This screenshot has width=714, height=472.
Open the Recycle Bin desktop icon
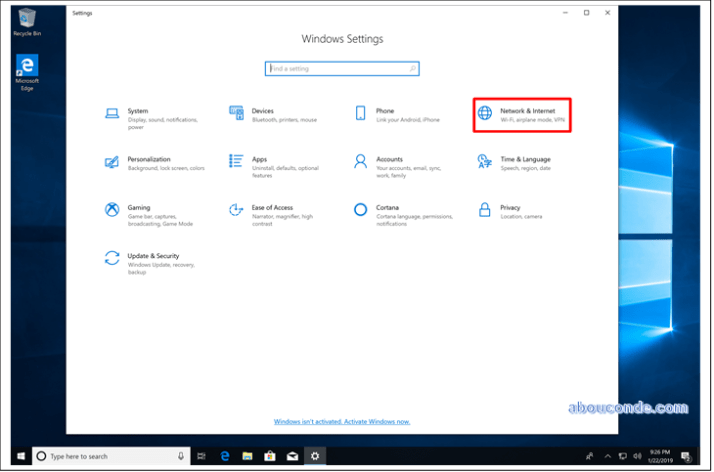26,22
